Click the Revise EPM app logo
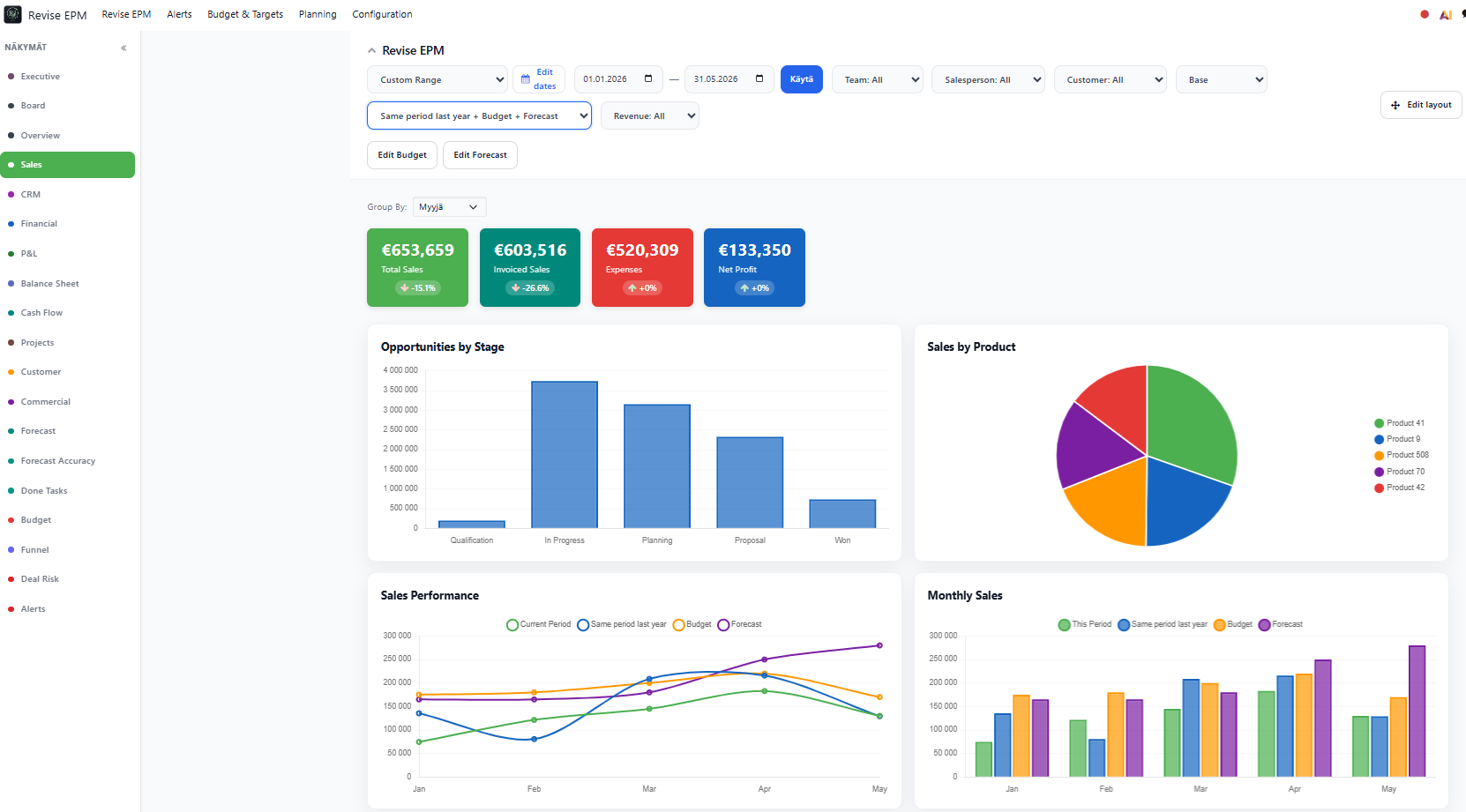The height and width of the screenshot is (812, 1466). click(x=13, y=14)
